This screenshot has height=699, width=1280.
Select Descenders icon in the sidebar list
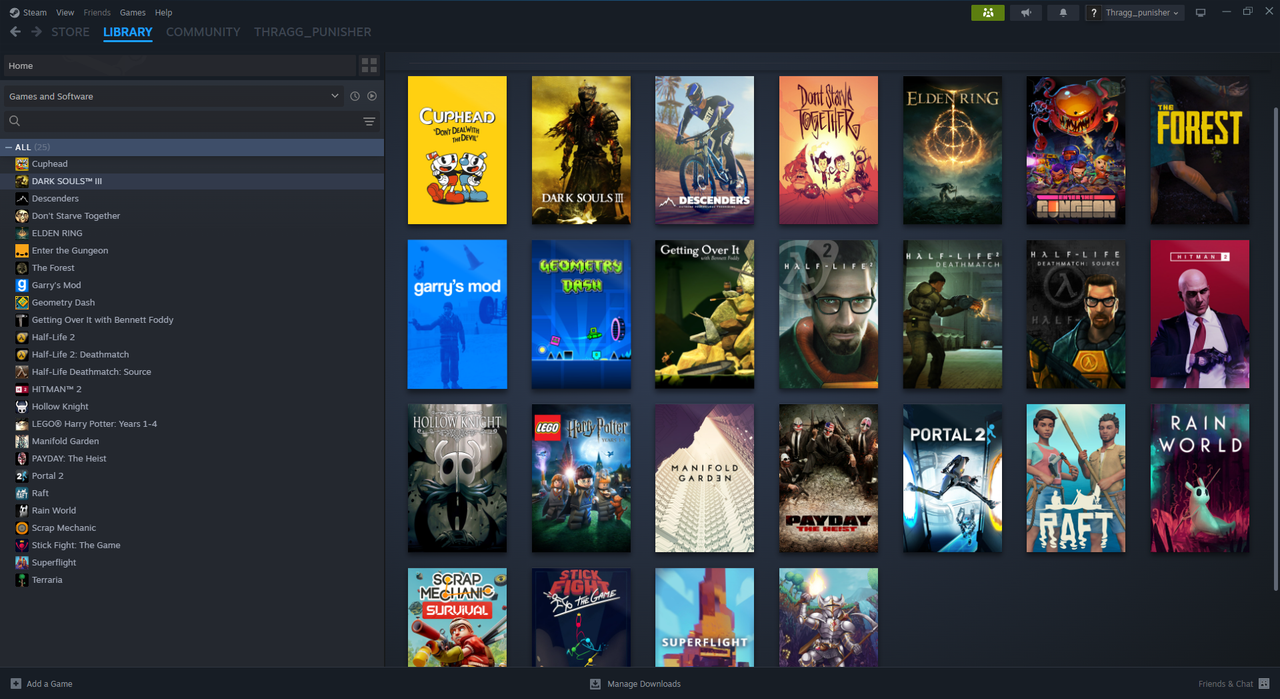22,198
